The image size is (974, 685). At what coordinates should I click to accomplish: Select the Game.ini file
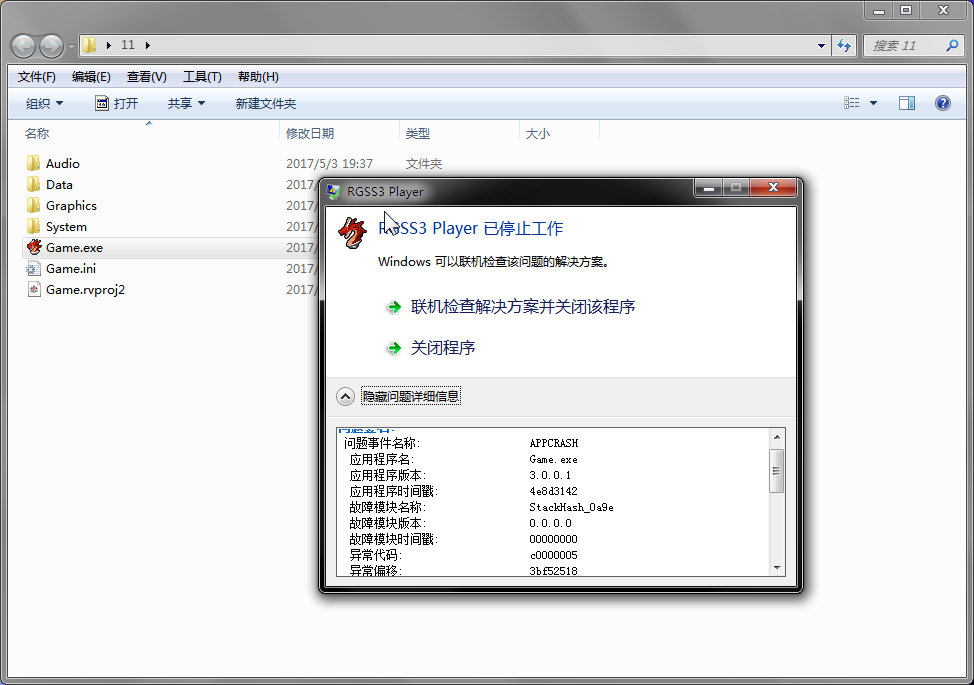(70, 268)
